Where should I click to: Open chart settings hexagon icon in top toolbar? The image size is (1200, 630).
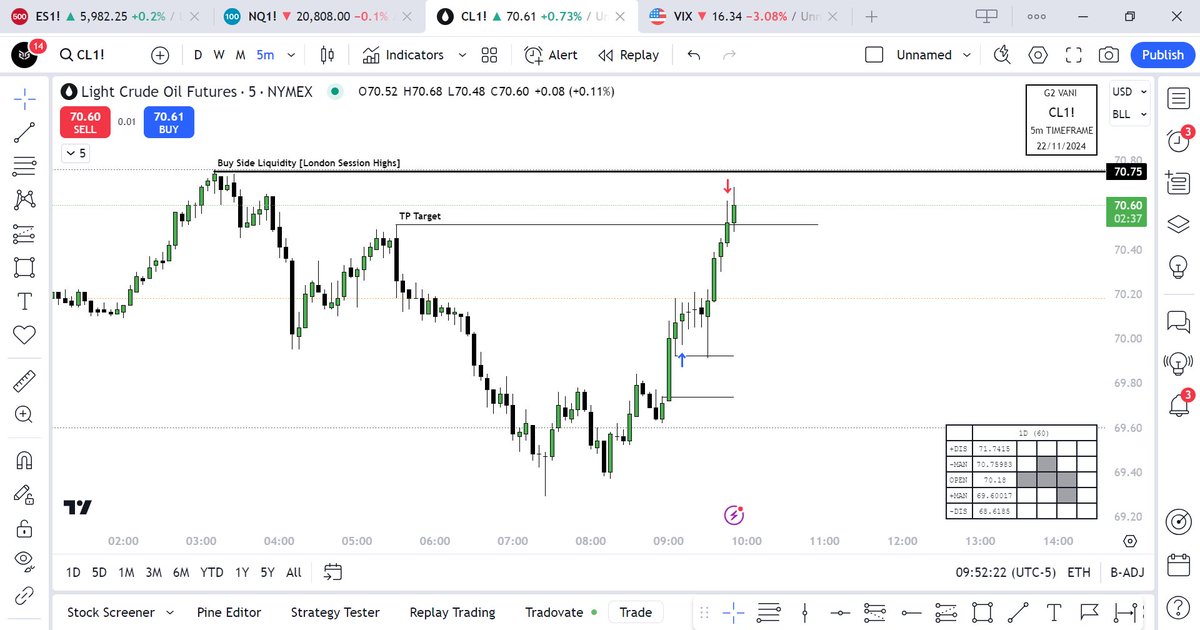point(1038,55)
